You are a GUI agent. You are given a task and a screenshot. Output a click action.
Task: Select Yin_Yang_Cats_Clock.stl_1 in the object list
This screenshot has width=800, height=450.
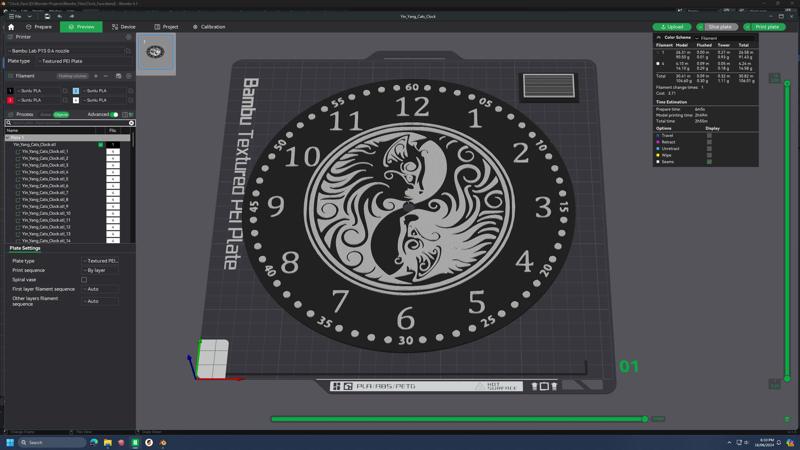(45, 152)
